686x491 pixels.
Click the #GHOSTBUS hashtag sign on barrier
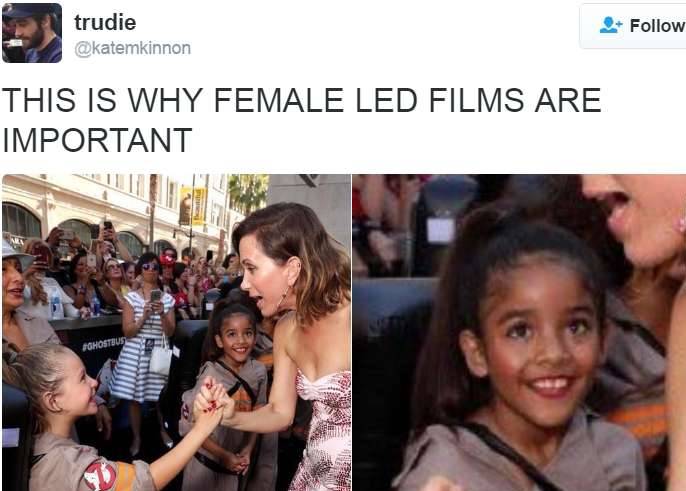(104, 344)
